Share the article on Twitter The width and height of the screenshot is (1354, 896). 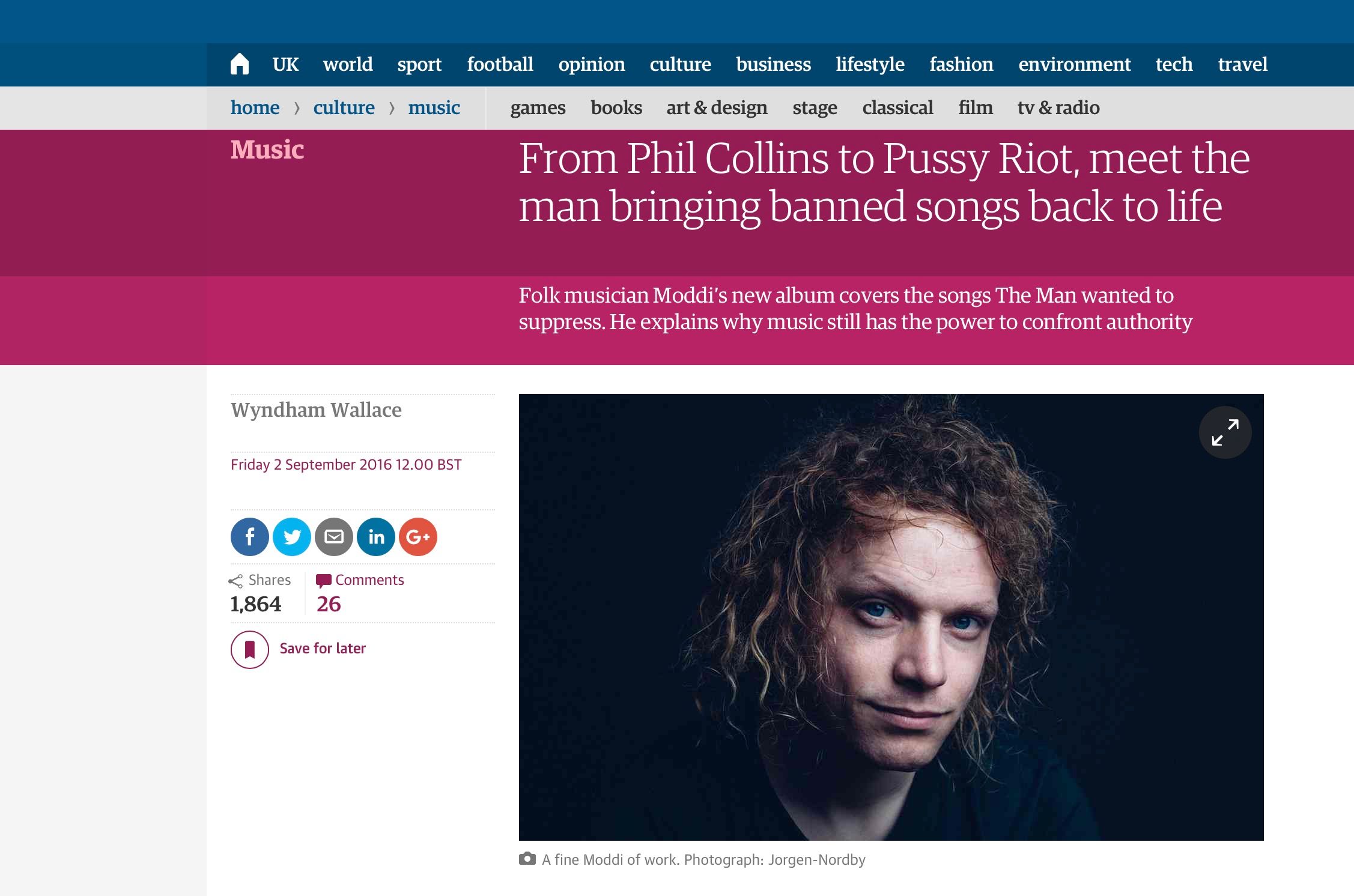click(x=292, y=537)
